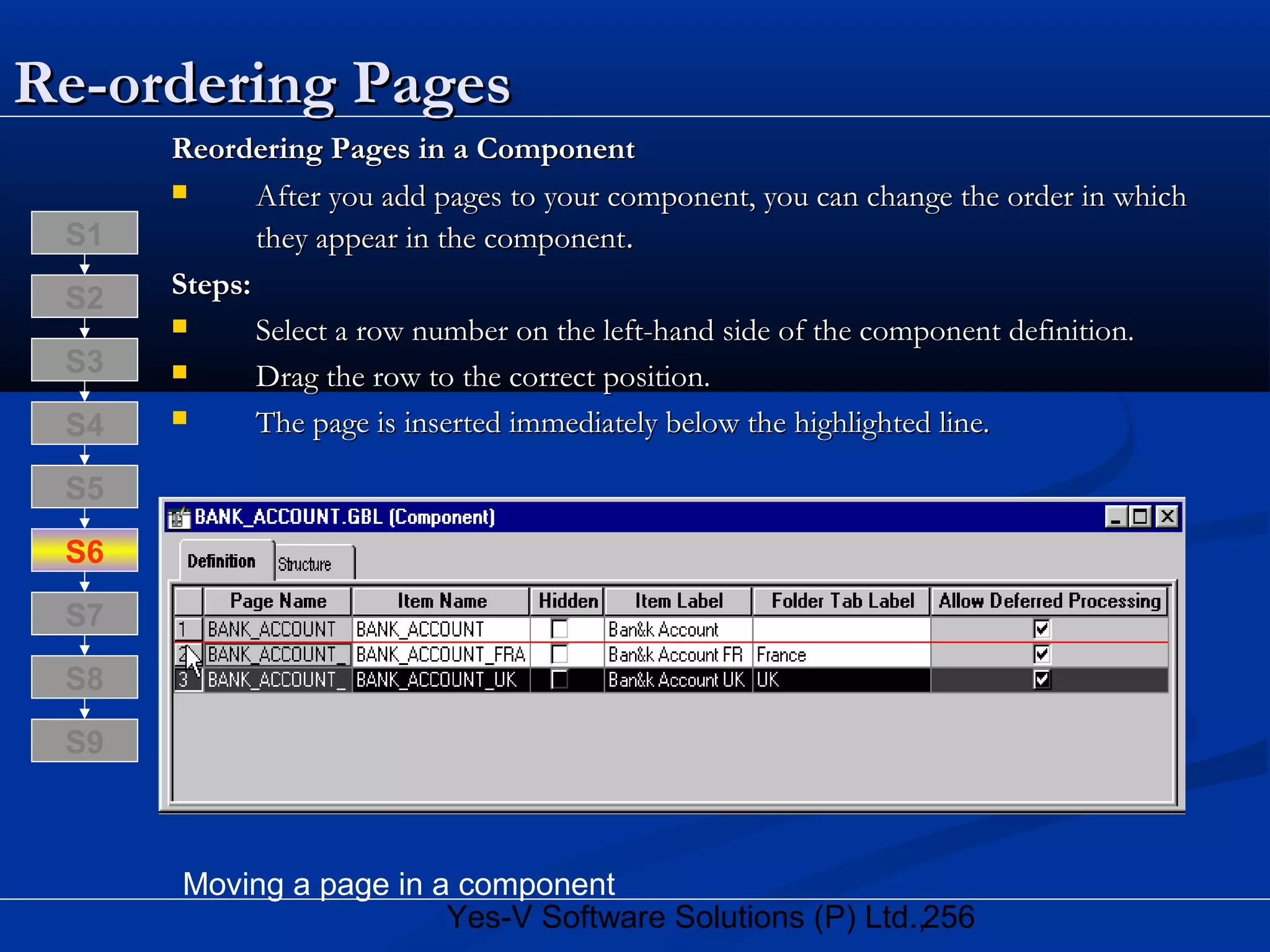This screenshot has width=1270, height=952.
Task: Click the highlighted S6 step box
Action: point(84,550)
